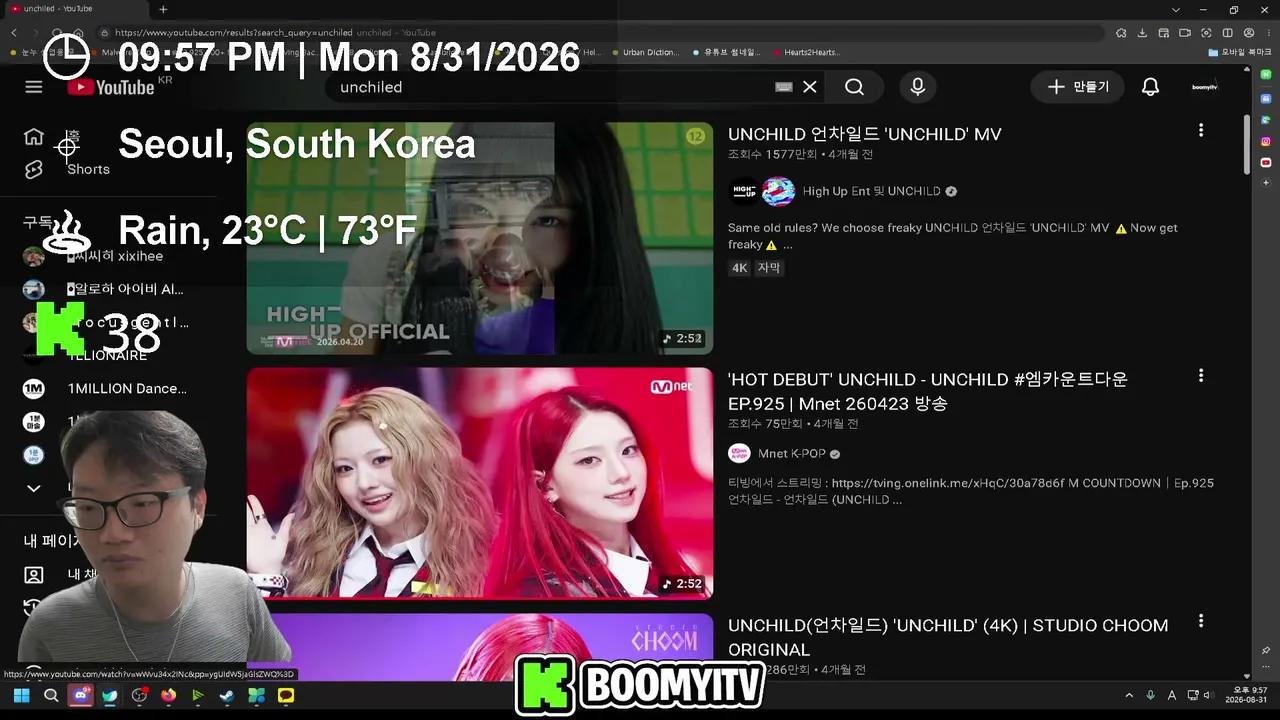This screenshot has height=720, width=1280.
Task: Open the browser tab search dropdown
Action: [1176, 9]
